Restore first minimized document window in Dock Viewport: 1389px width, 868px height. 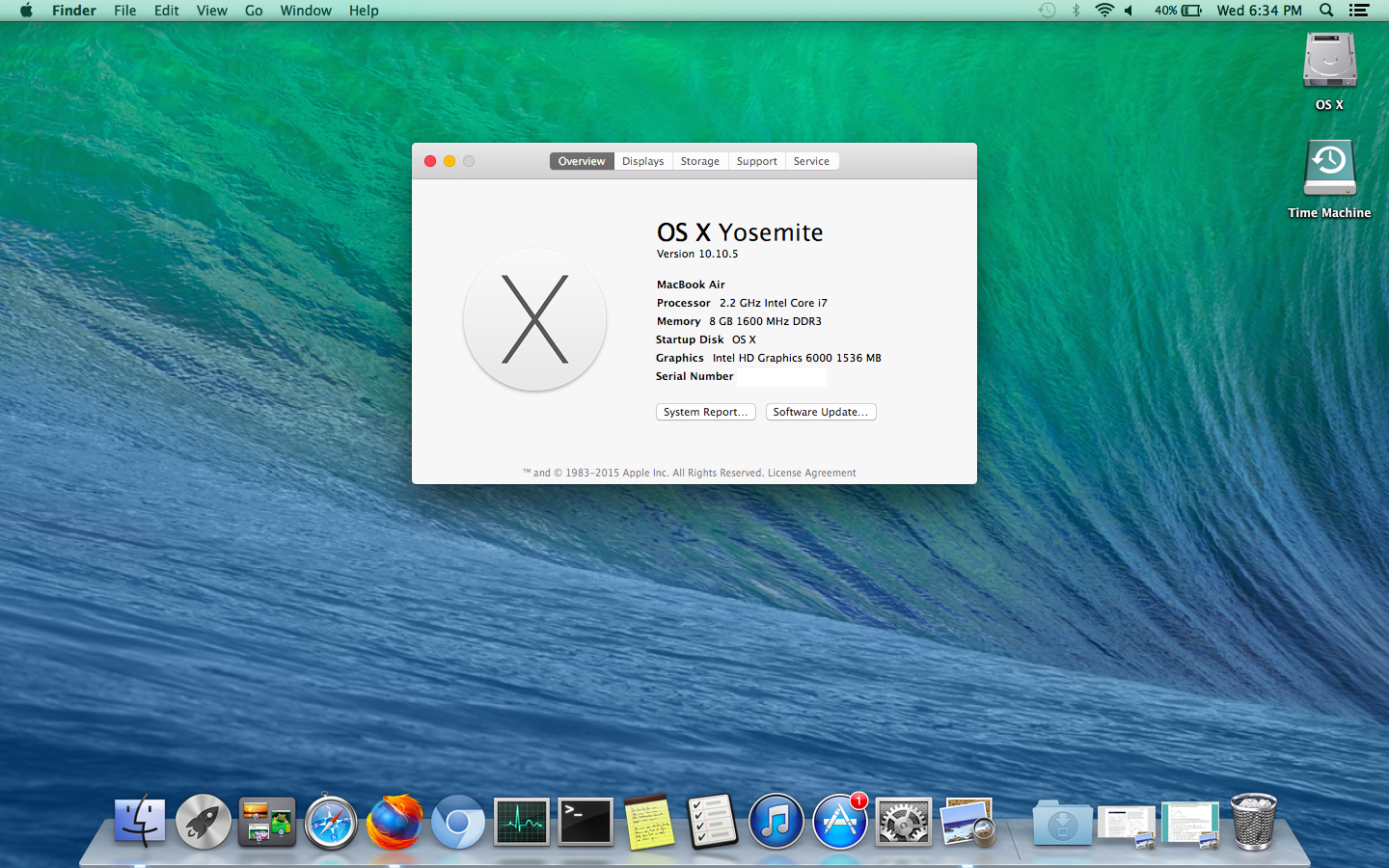pyautogui.click(x=1126, y=826)
